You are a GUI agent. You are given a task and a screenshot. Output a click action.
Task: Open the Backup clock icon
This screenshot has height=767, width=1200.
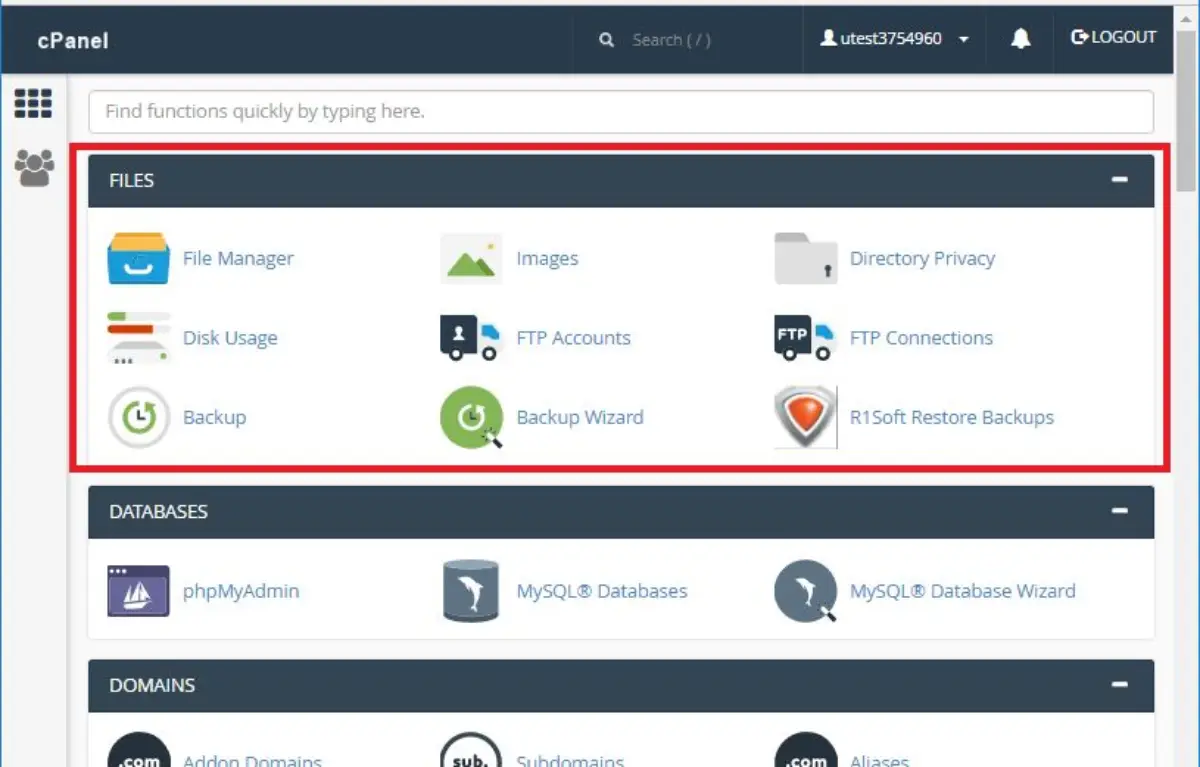pos(138,417)
